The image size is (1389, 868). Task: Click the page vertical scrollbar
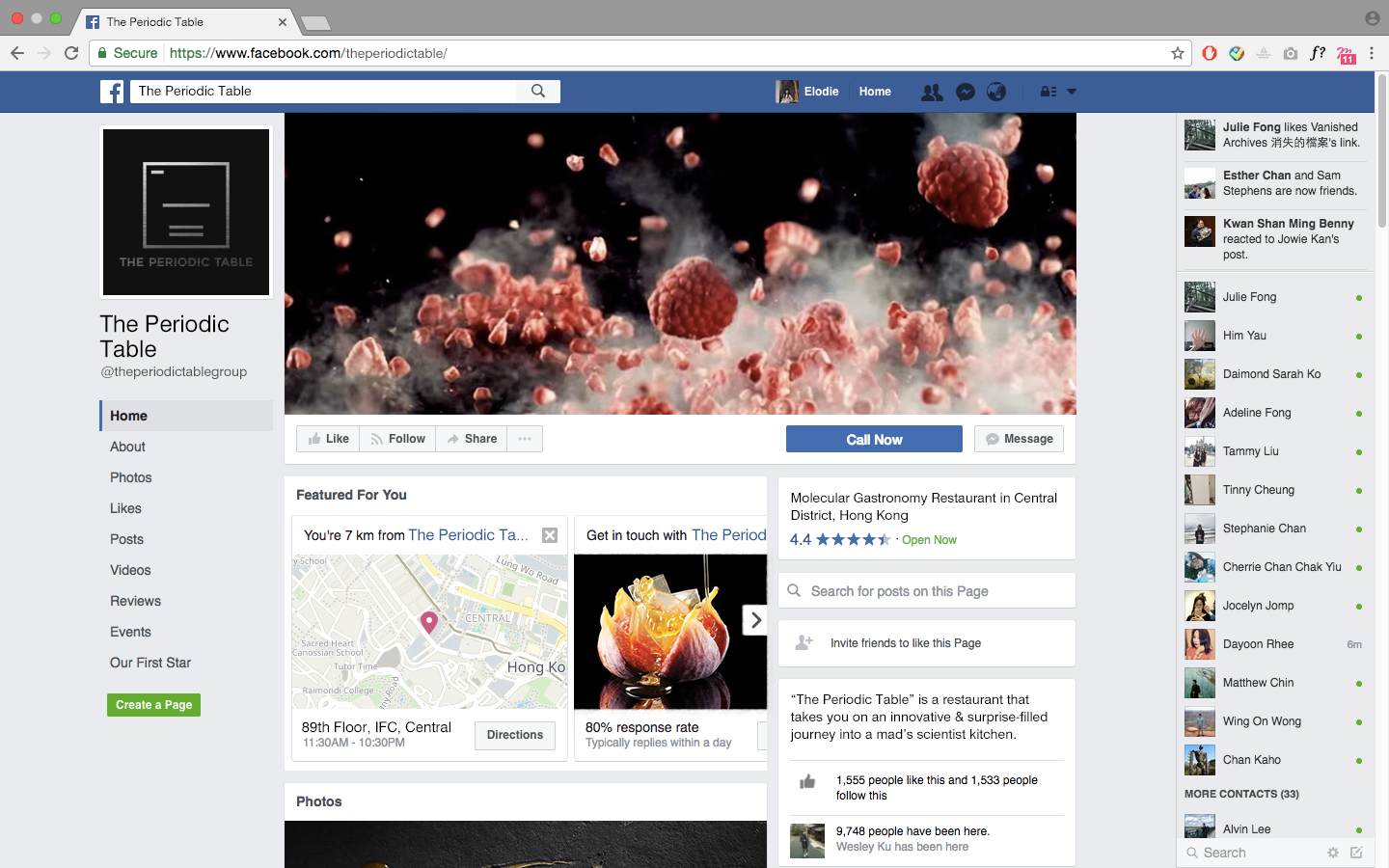point(1381,150)
